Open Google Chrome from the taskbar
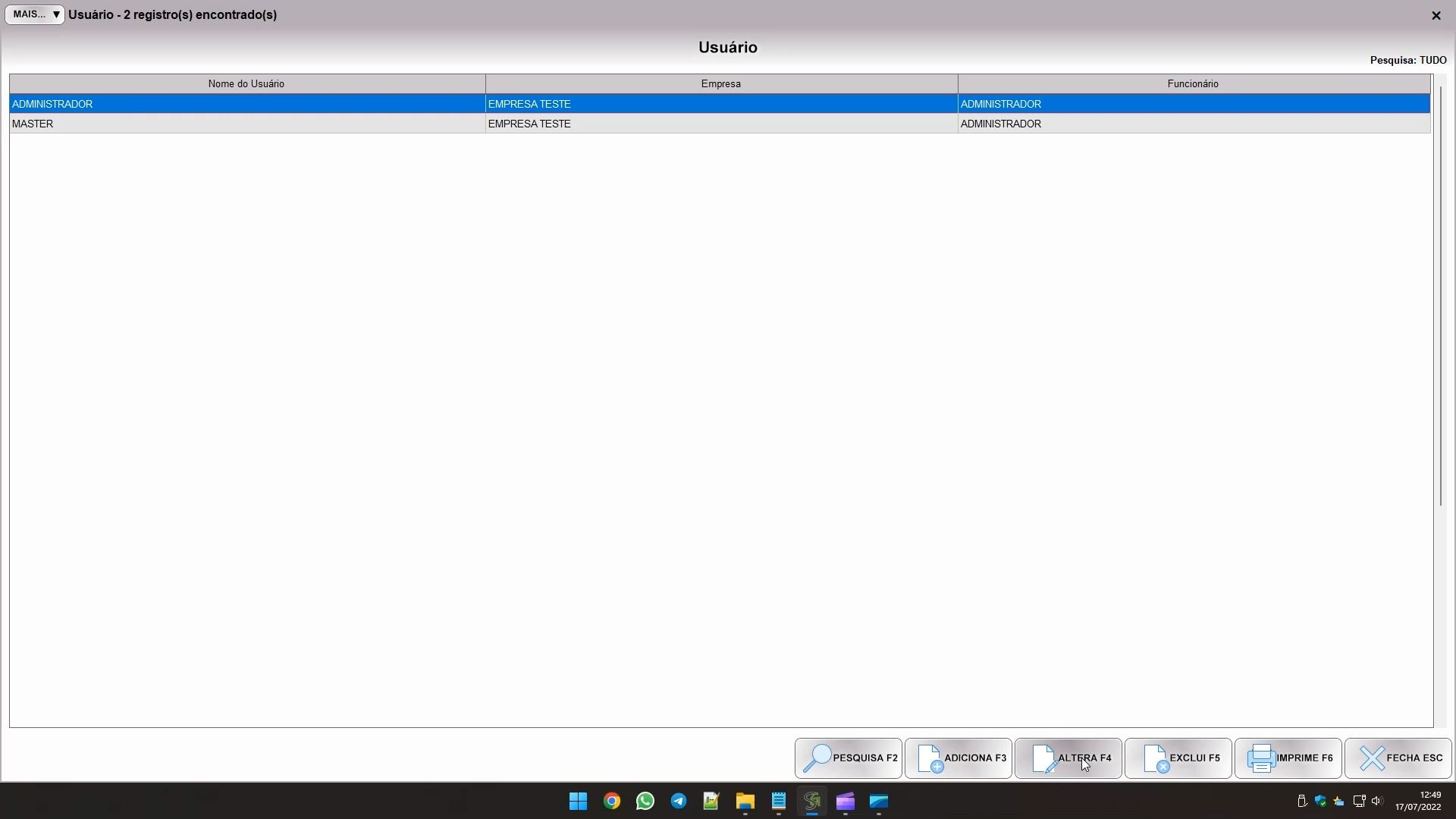1456x819 pixels. [x=612, y=802]
